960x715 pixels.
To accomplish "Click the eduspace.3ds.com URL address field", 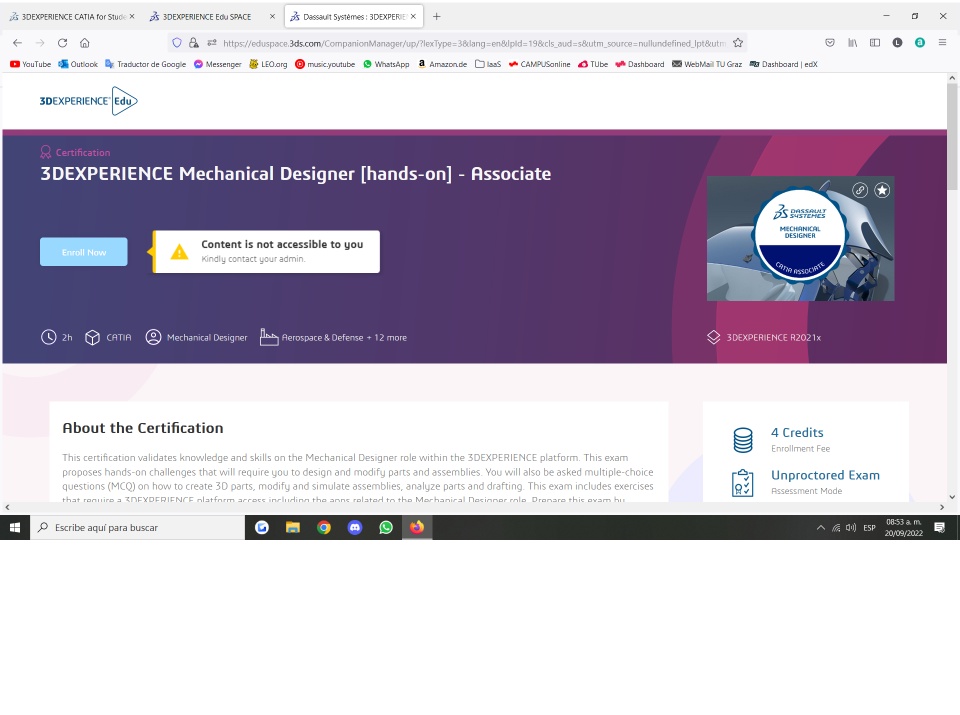I will click(x=474, y=43).
